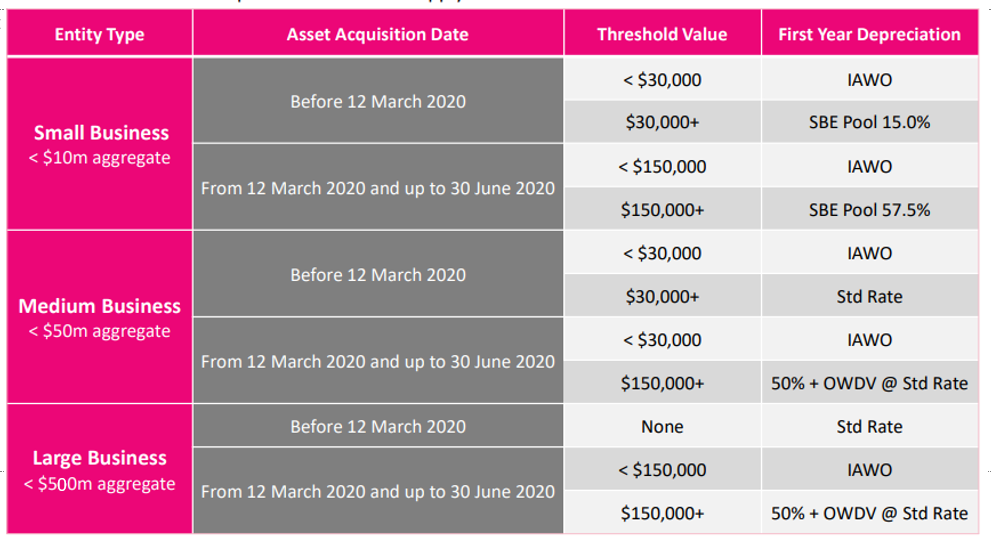Viewport: 991px width, 544px height.
Task: Click the '< $500m aggregate' subtitle
Action: point(99,484)
